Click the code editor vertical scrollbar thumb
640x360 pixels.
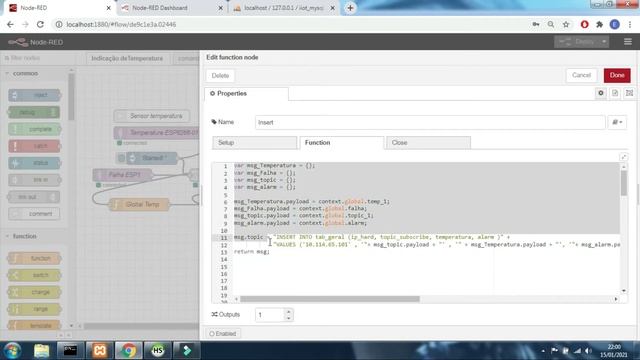[x=624, y=183]
